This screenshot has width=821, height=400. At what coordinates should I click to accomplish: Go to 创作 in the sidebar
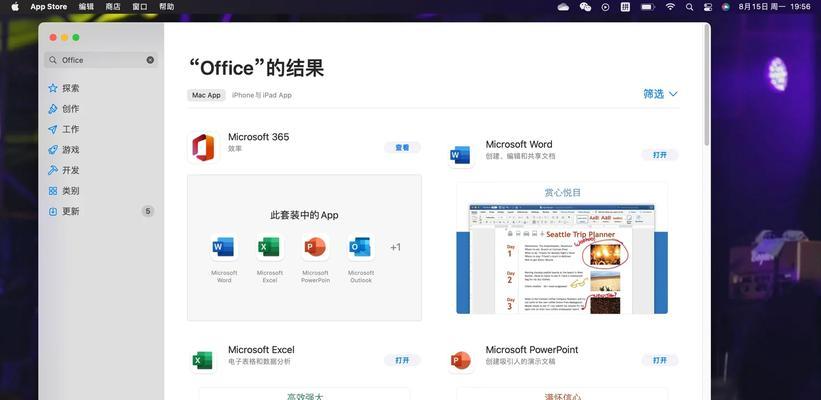coord(63,109)
